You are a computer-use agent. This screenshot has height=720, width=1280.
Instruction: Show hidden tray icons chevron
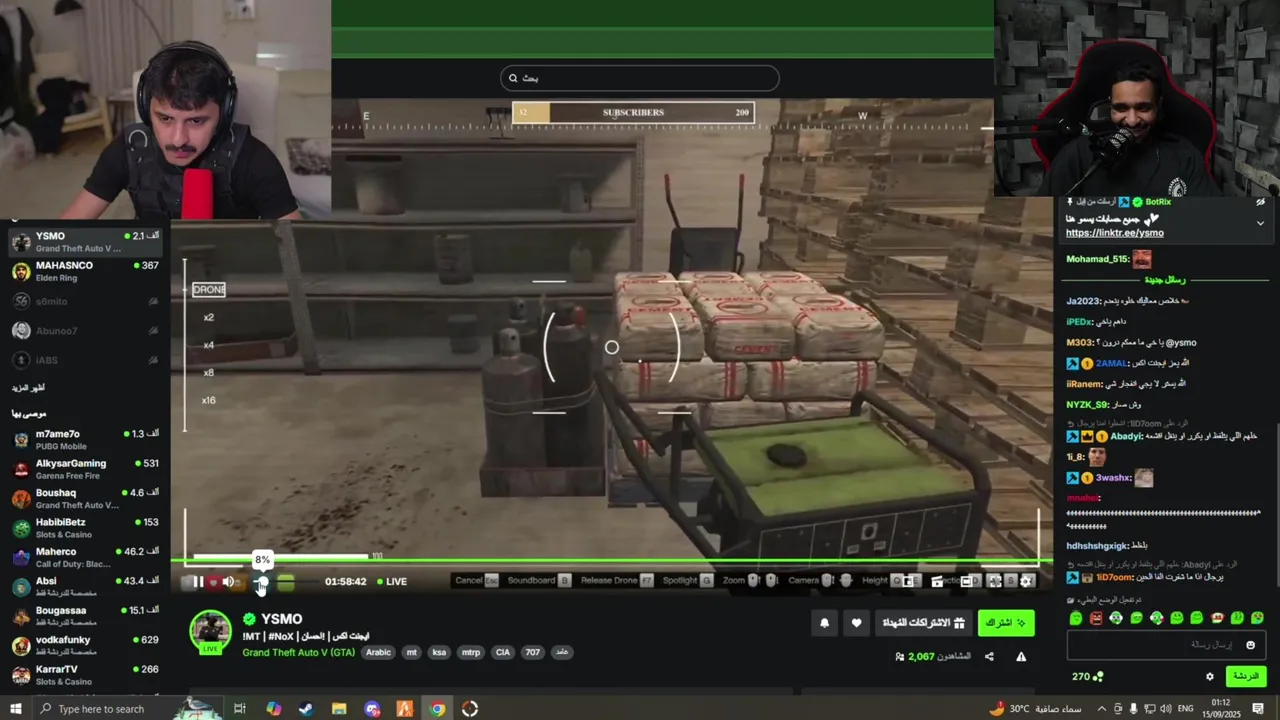(x=1101, y=709)
